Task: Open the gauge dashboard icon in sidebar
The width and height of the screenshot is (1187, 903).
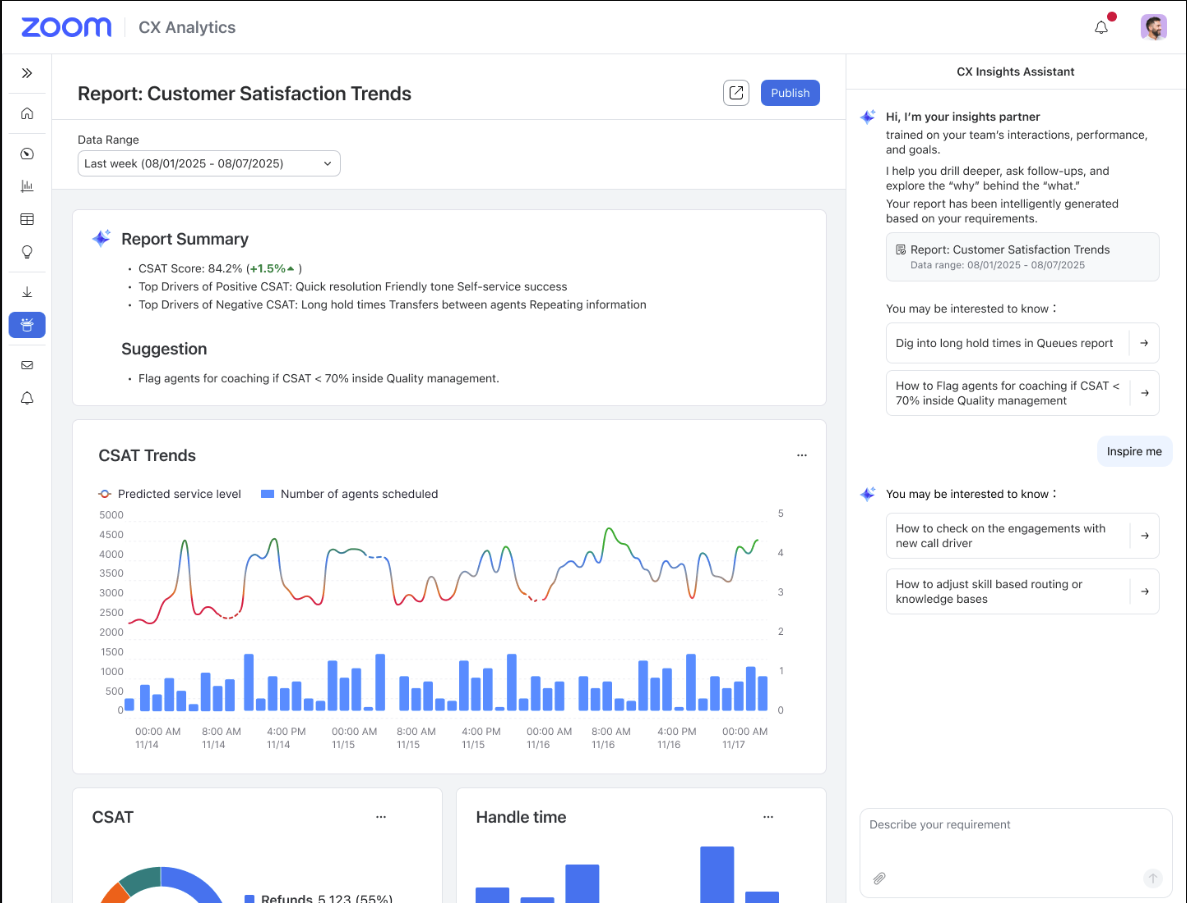Action: pyautogui.click(x=27, y=154)
